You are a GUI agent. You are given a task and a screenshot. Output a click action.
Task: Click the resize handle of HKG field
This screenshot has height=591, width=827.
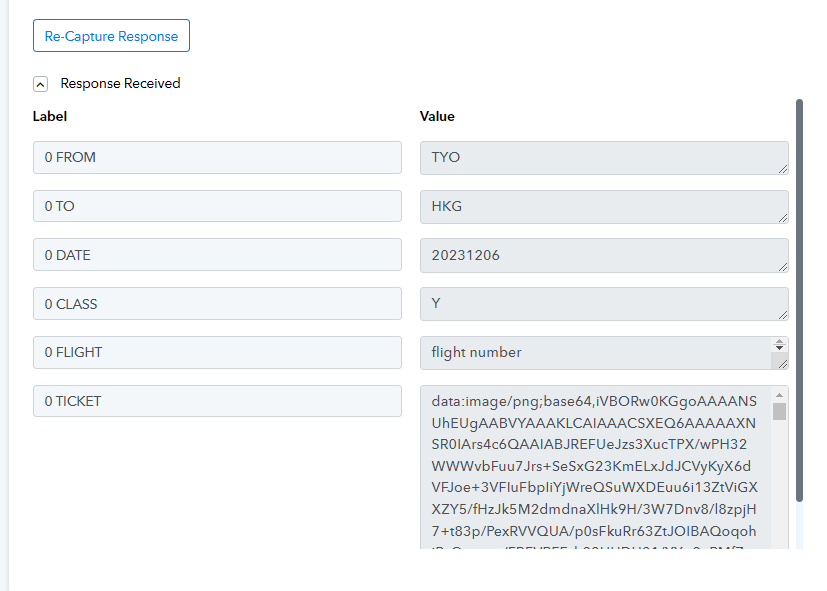pyautogui.click(x=783, y=218)
